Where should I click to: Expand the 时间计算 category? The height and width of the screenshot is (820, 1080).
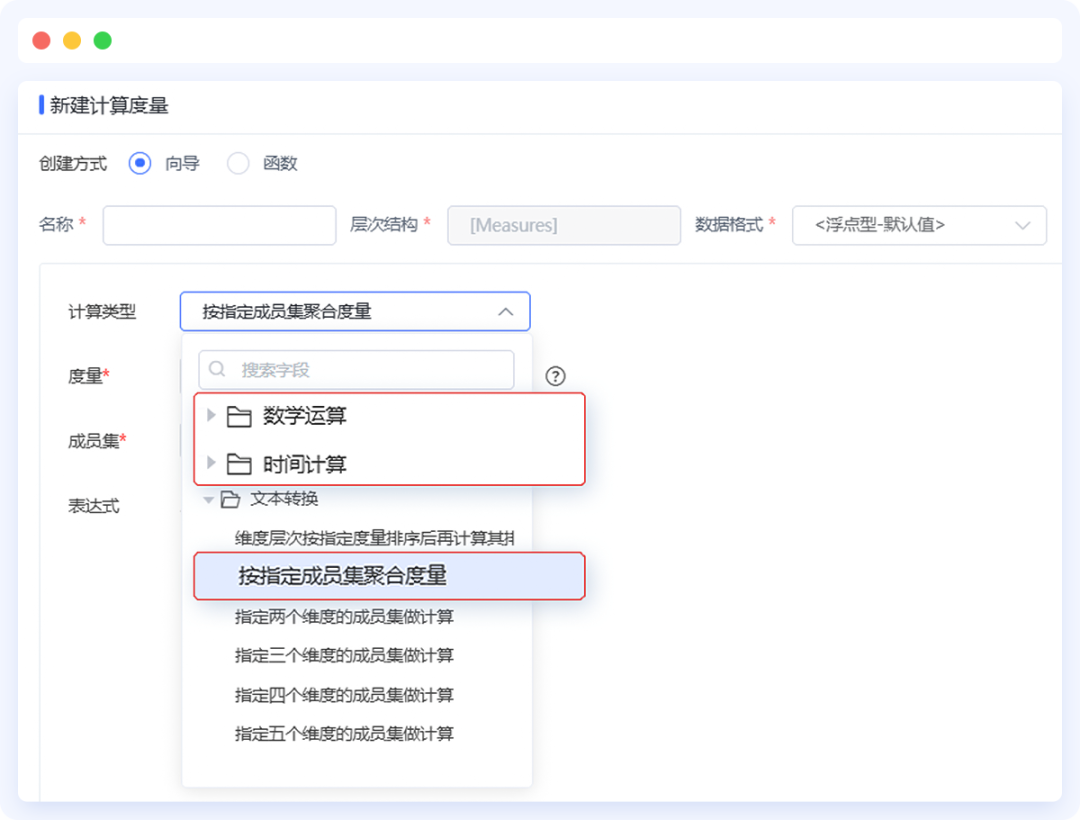tap(211, 463)
